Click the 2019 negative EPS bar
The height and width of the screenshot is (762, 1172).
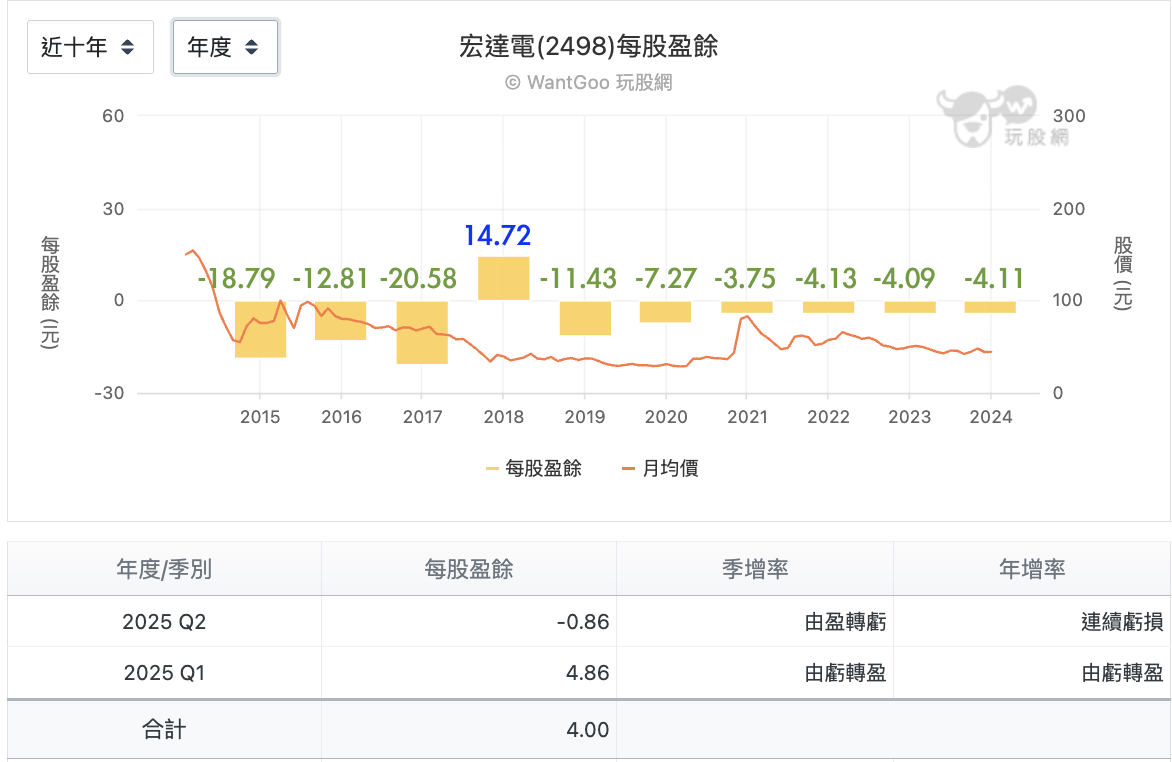[585, 318]
